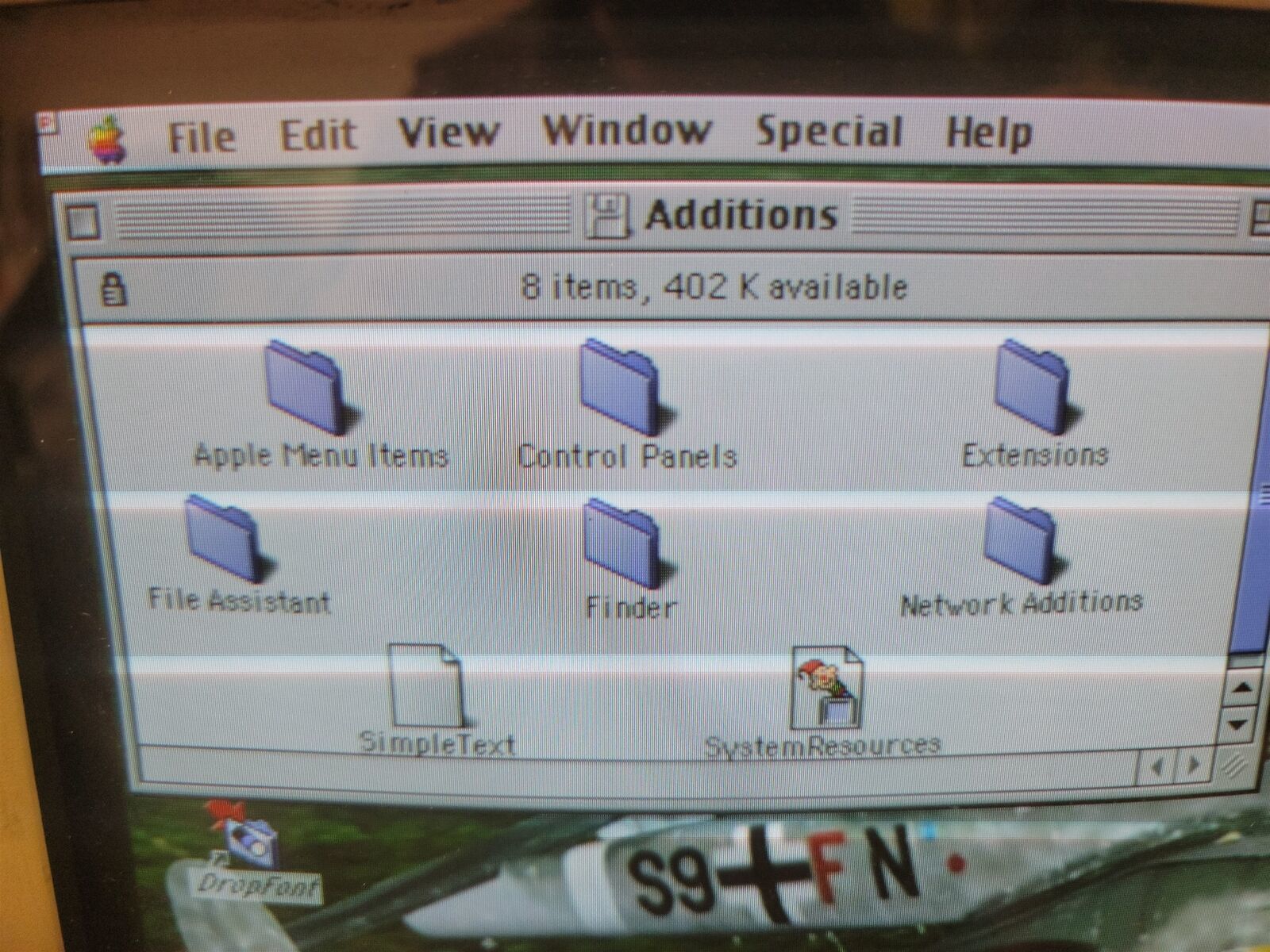This screenshot has width=1270, height=952.
Task: Open the Edit menu
Action: click(318, 135)
